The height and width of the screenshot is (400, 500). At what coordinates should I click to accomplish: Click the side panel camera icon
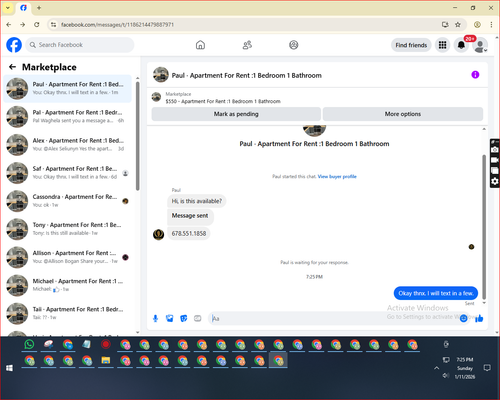pos(495,150)
